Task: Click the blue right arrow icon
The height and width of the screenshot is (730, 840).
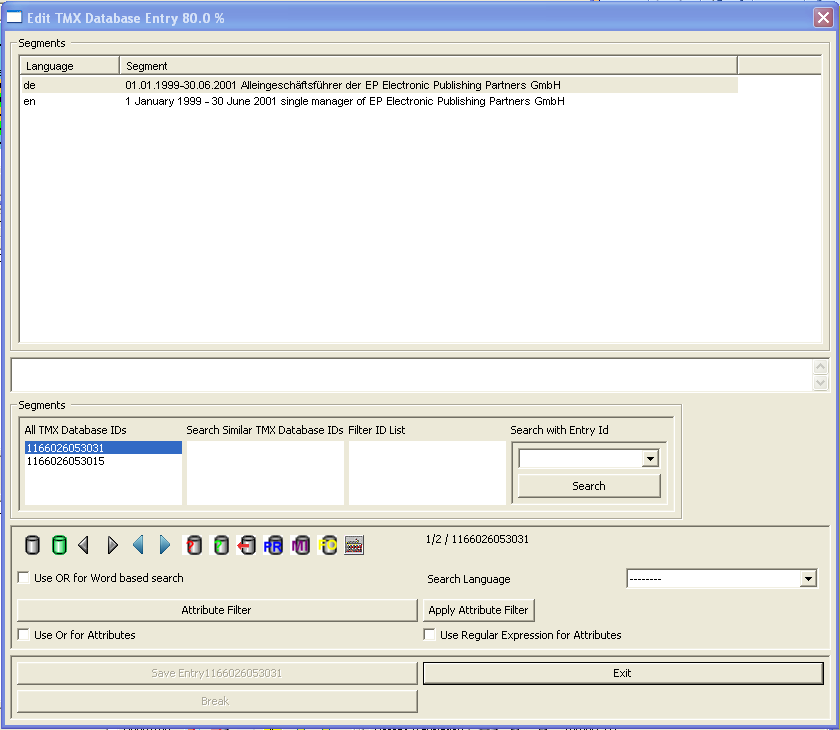Action: point(165,545)
